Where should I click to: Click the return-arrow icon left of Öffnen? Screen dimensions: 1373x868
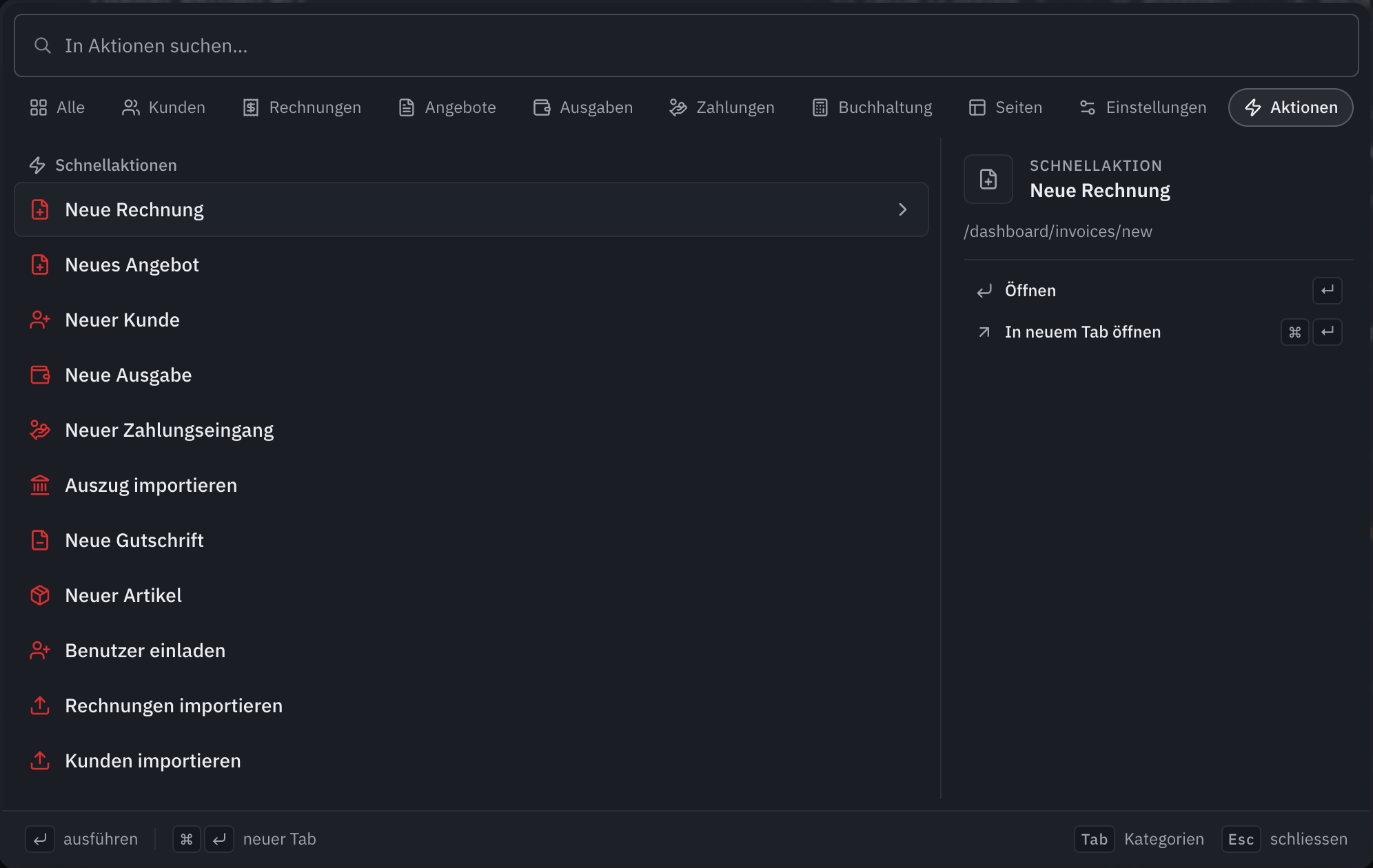click(984, 291)
